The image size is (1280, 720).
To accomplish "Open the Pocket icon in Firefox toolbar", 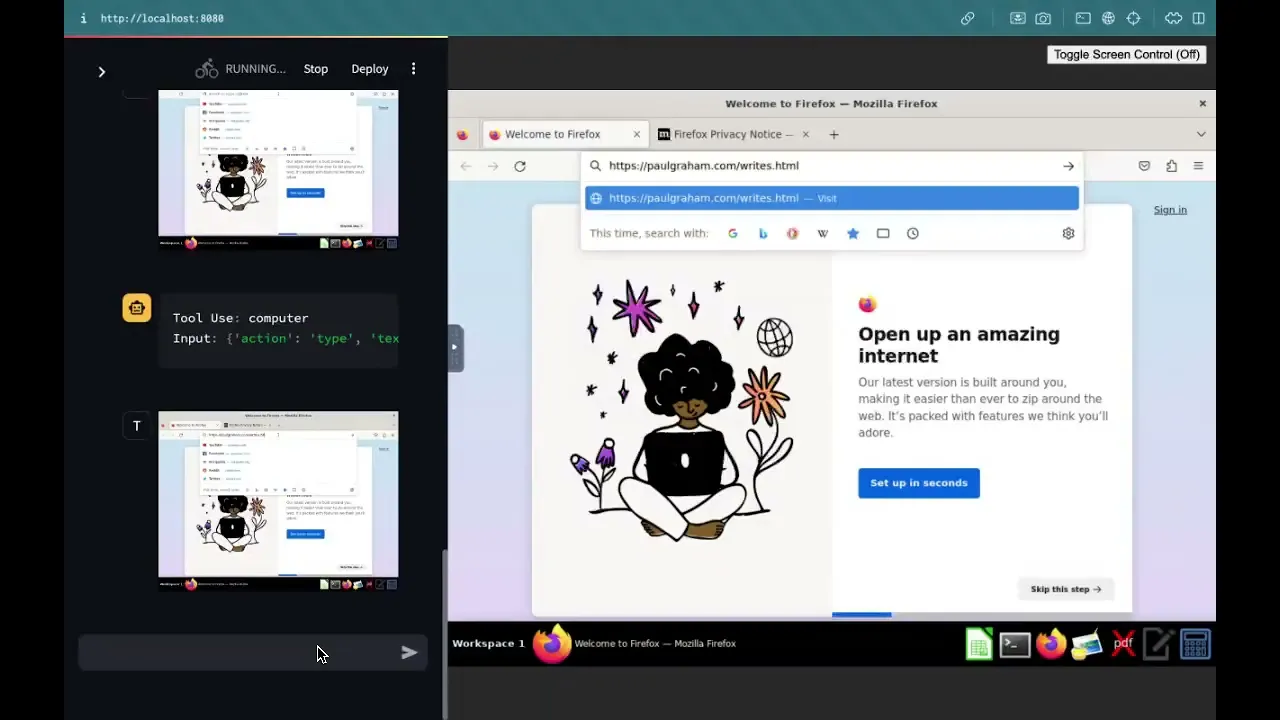I will 1144,166.
